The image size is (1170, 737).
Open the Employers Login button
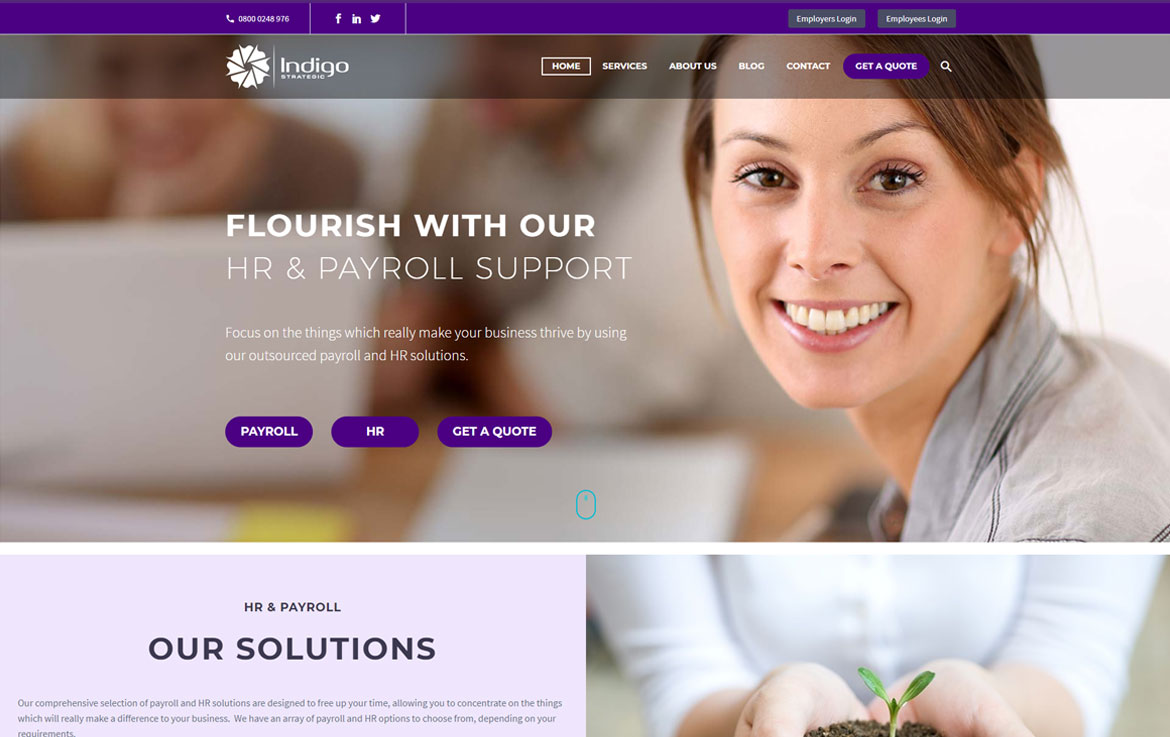[826, 19]
